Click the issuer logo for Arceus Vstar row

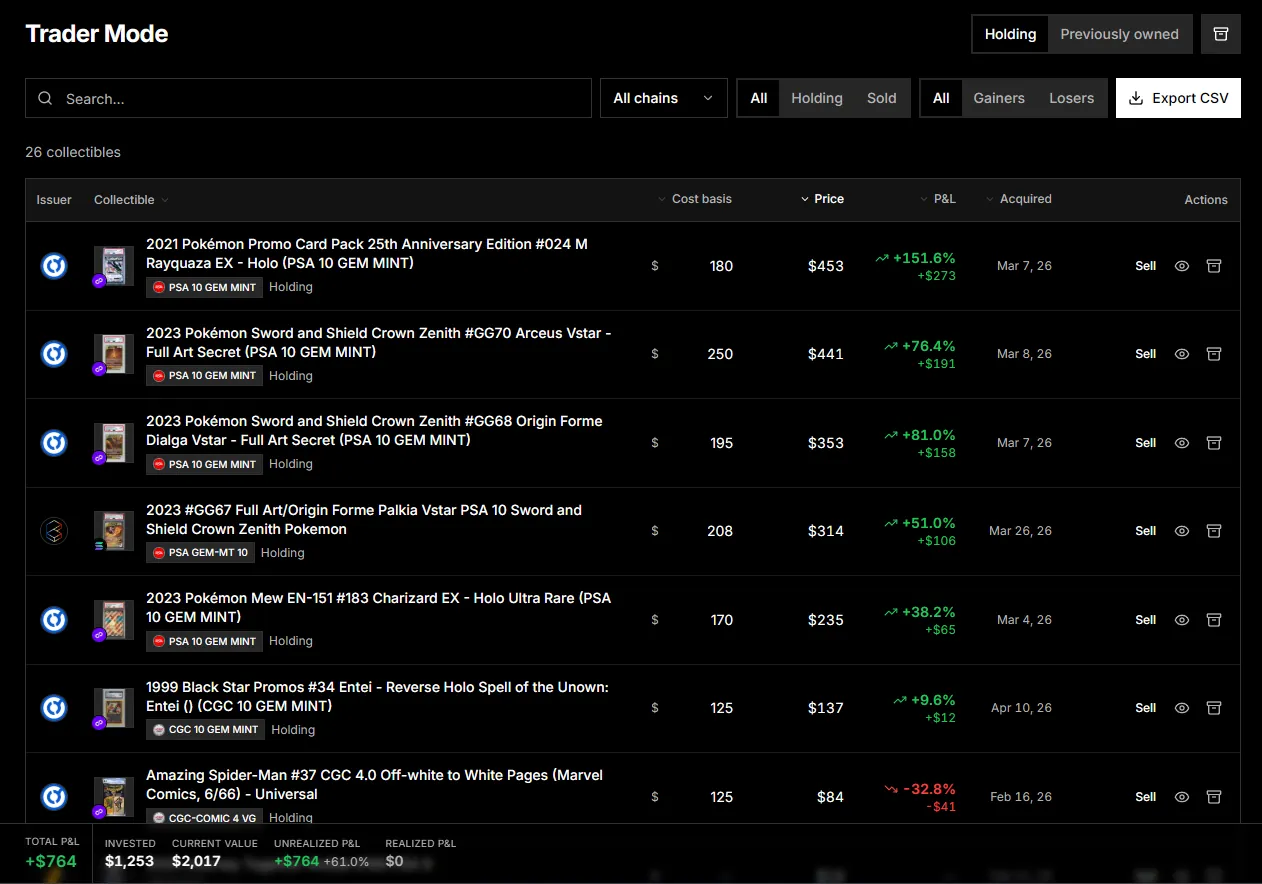point(54,354)
